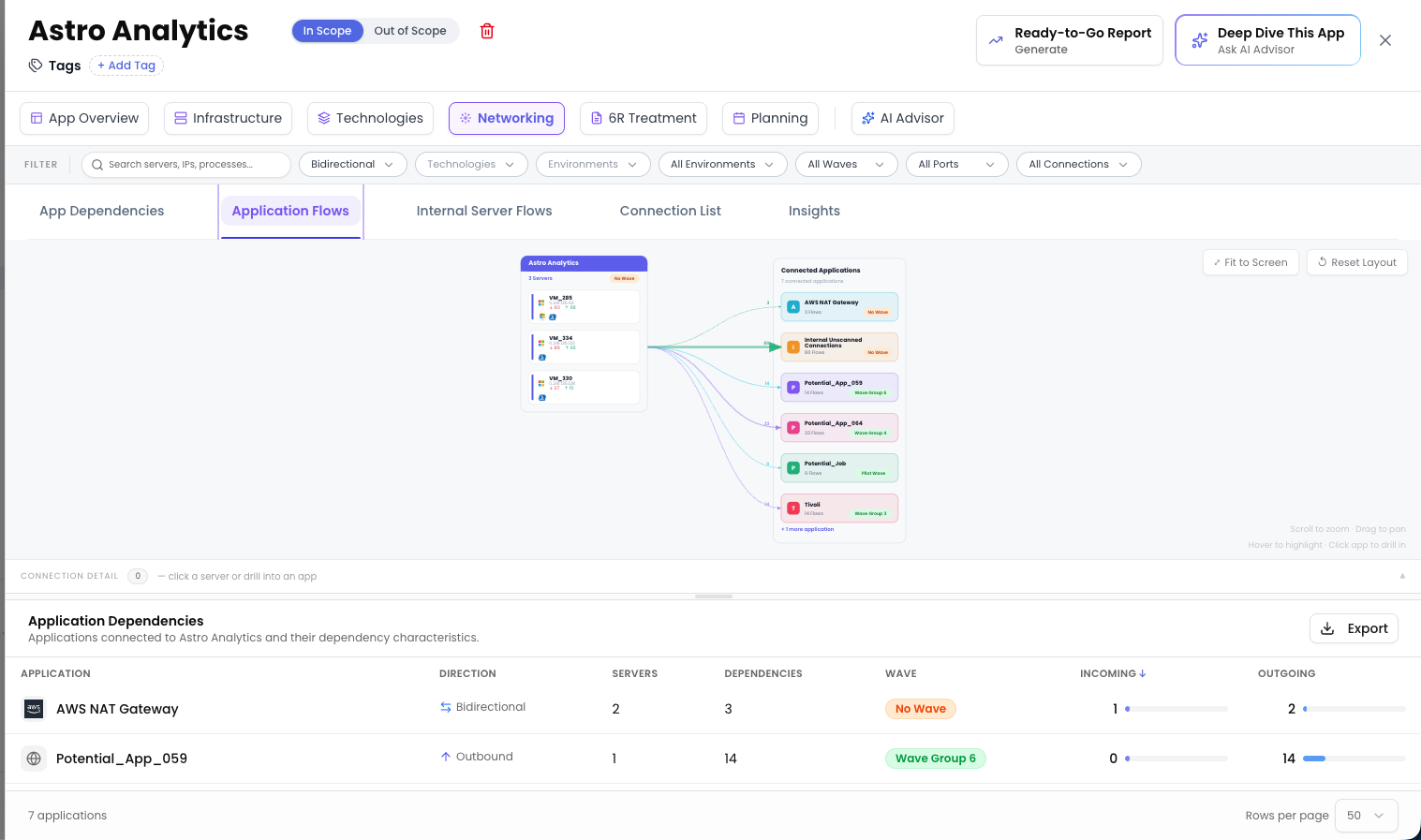Click the search servers input field
The height and width of the screenshot is (840, 1421).
(x=186, y=165)
